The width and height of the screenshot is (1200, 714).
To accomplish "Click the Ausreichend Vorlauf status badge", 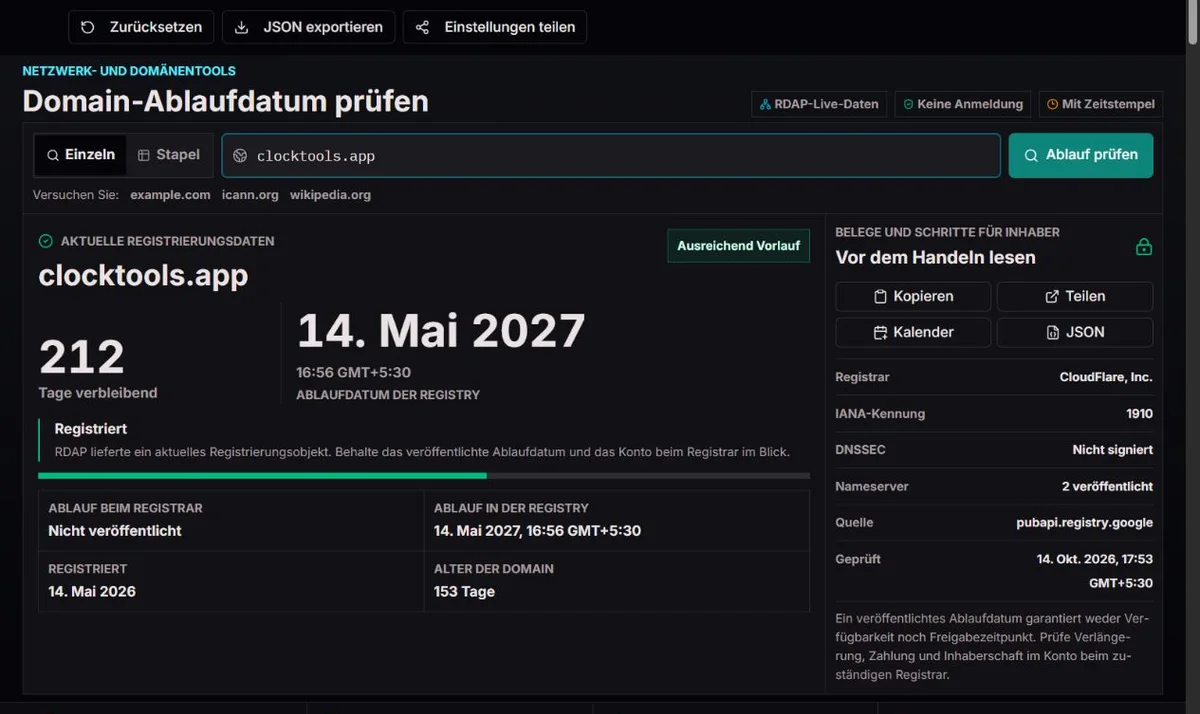I will click(x=738, y=245).
